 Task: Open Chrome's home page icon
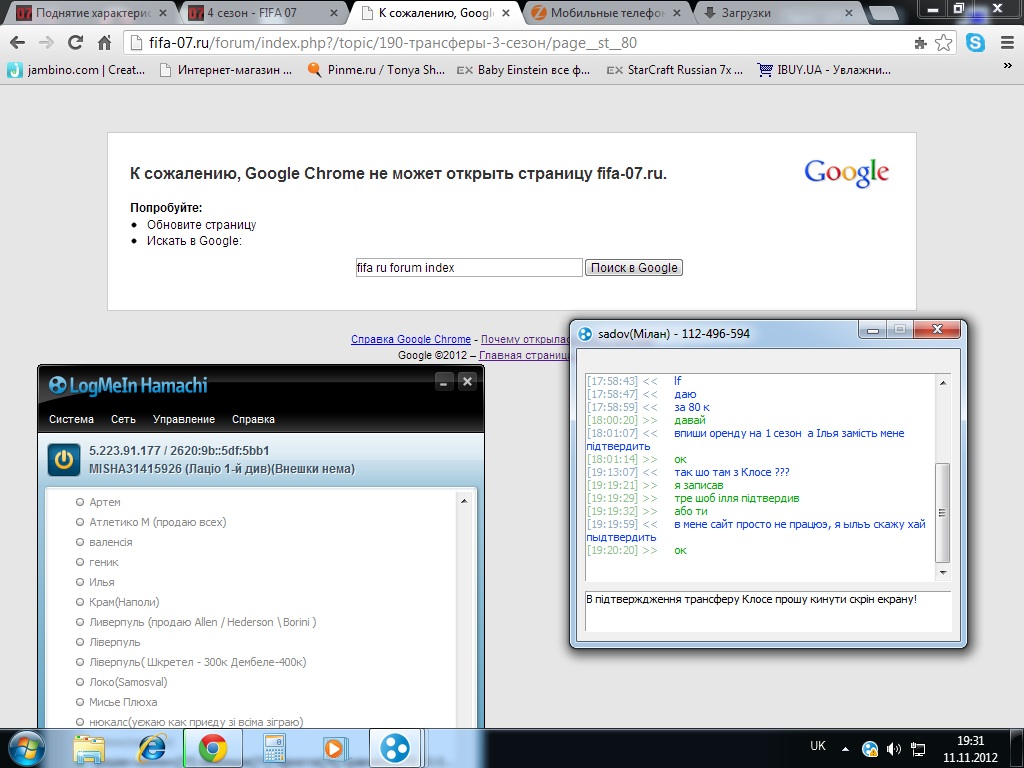click(104, 43)
